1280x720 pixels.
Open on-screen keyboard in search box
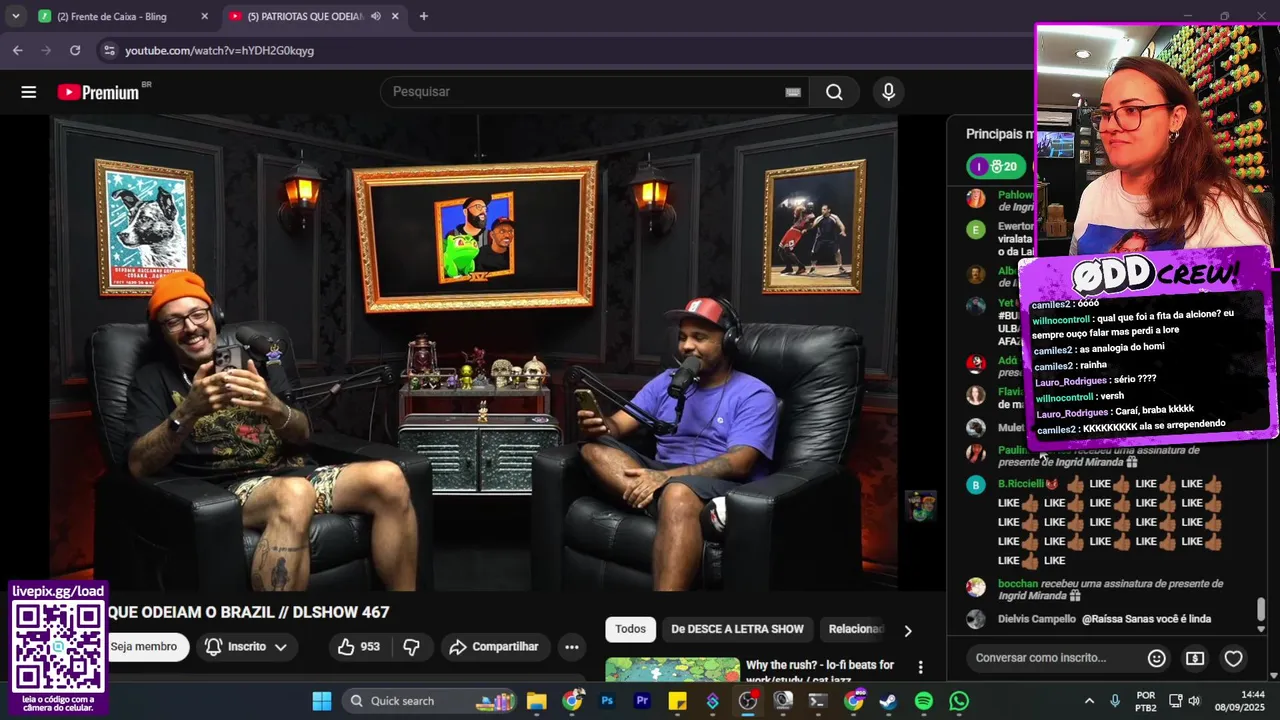click(x=793, y=92)
